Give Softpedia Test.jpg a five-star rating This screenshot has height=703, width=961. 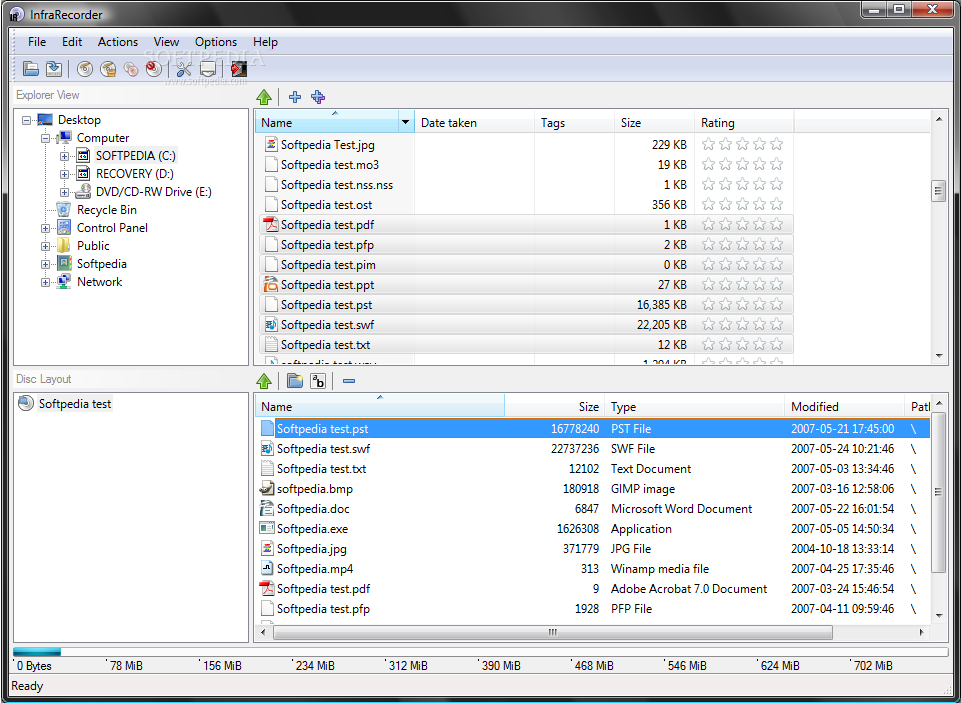tap(777, 145)
